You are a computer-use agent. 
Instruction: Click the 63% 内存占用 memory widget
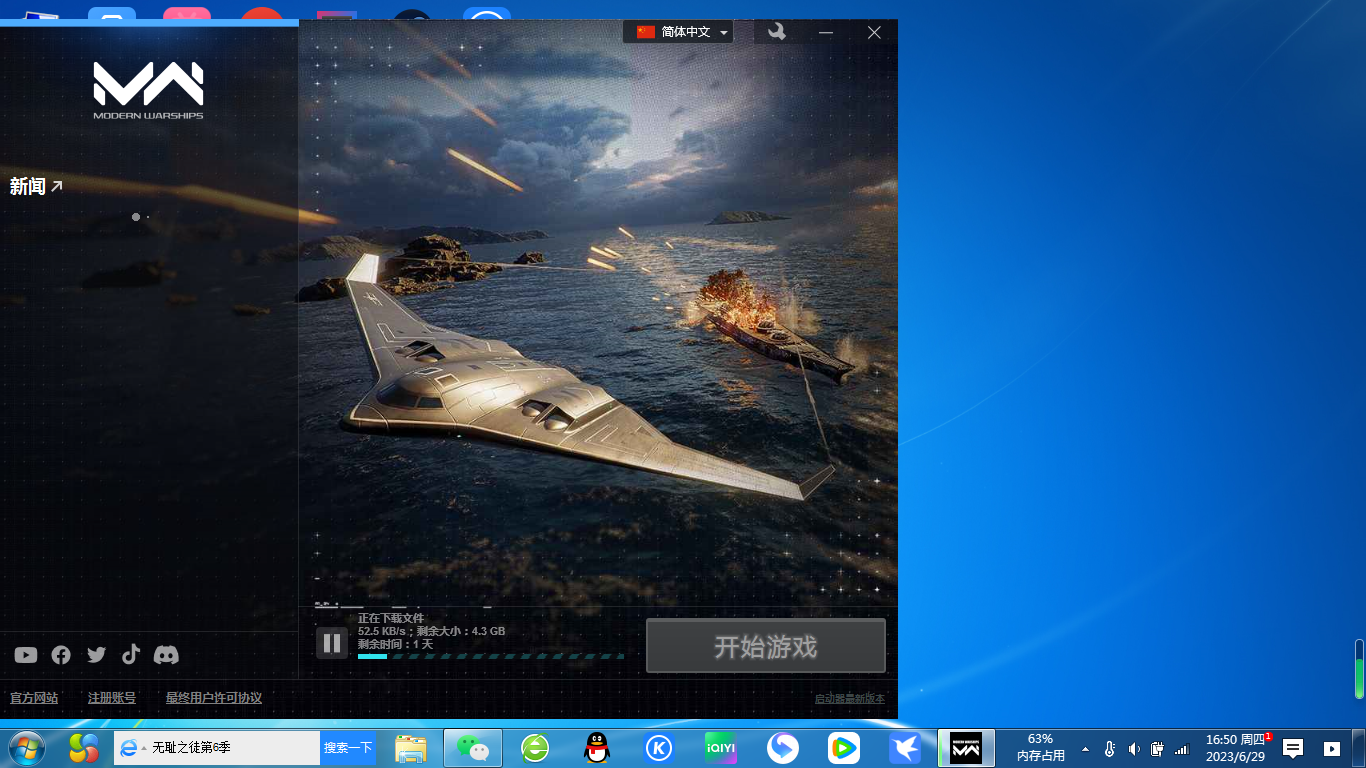[1040, 748]
